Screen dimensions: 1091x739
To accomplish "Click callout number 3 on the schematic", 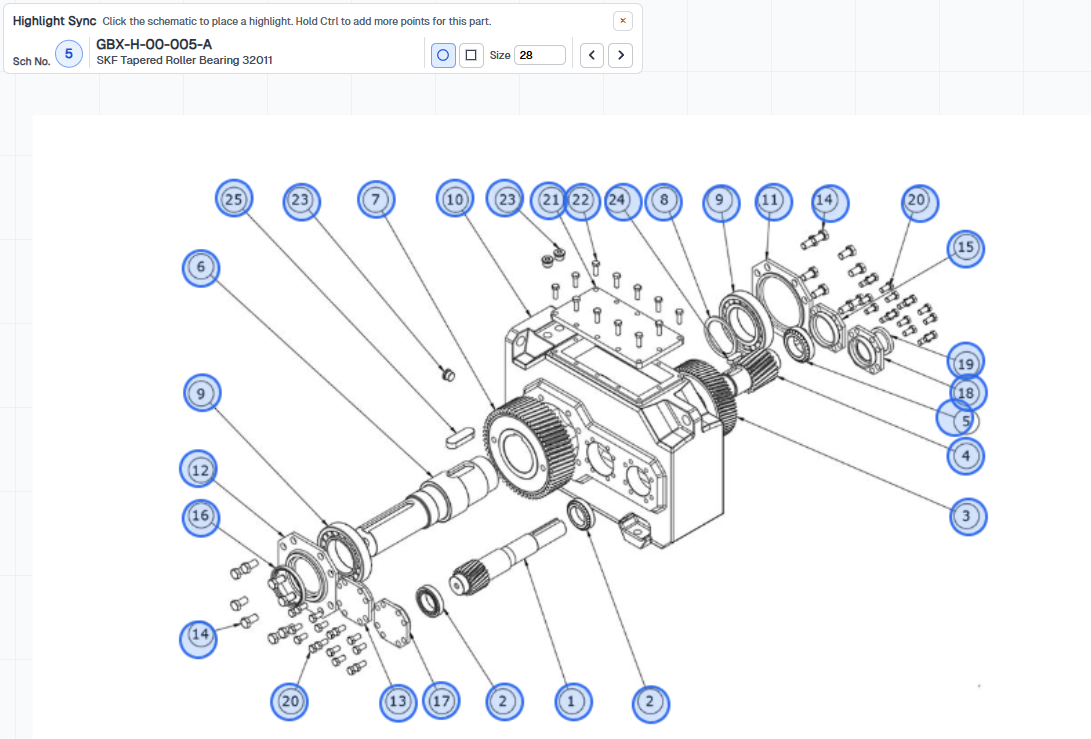I will [968, 516].
